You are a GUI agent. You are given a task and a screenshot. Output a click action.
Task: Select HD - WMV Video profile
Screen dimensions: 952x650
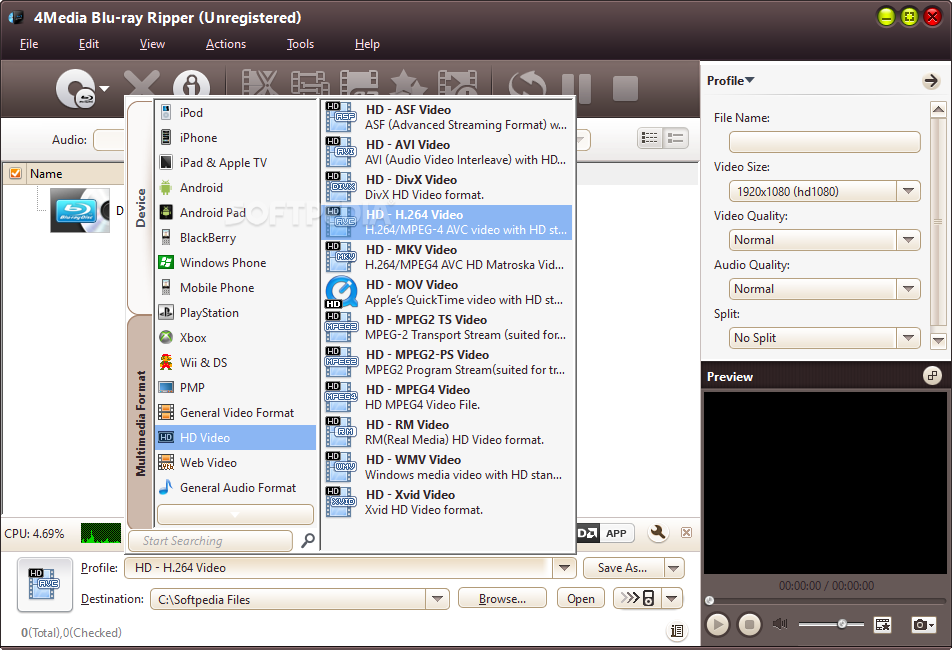tap(447, 467)
